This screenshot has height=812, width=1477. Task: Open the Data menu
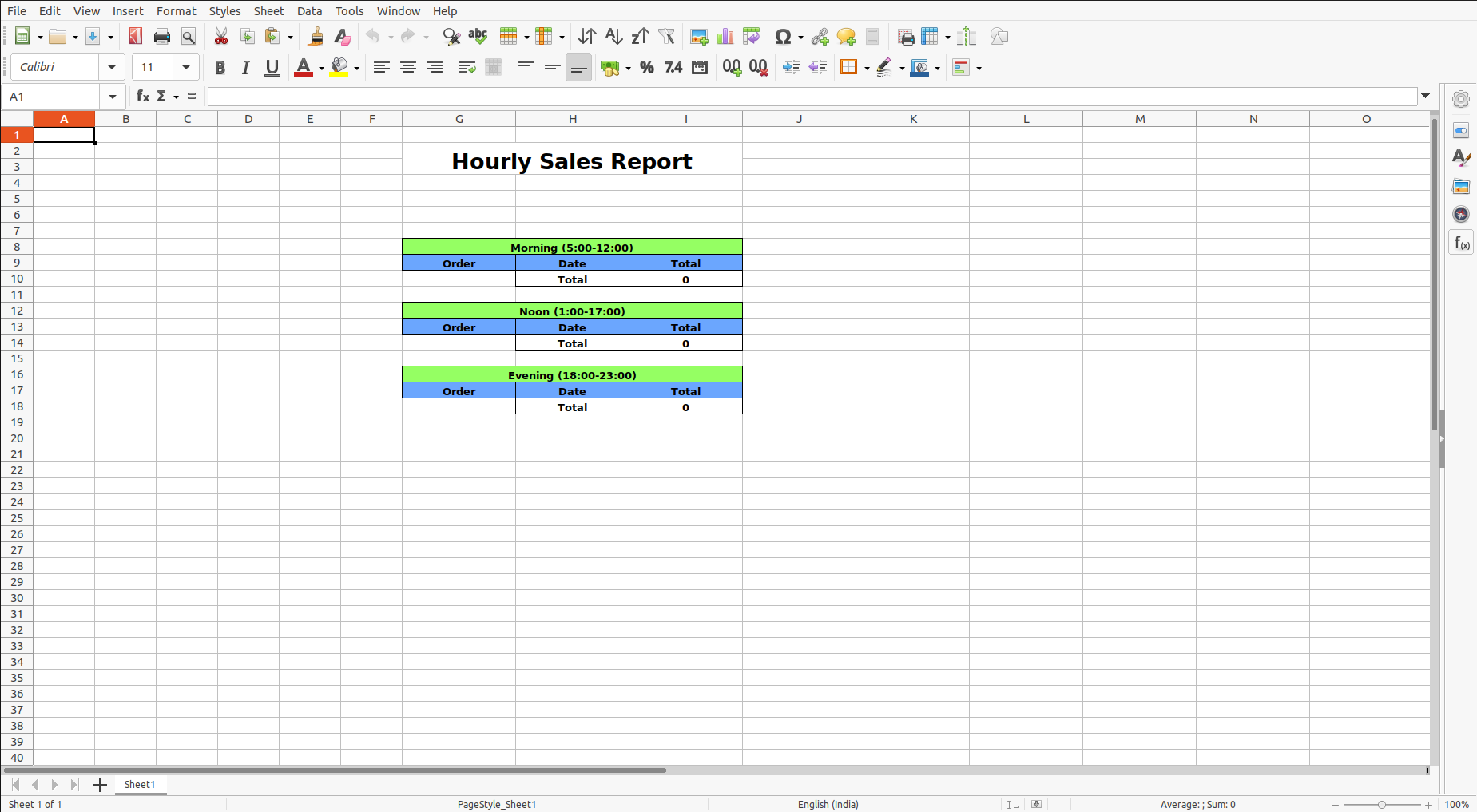[309, 10]
